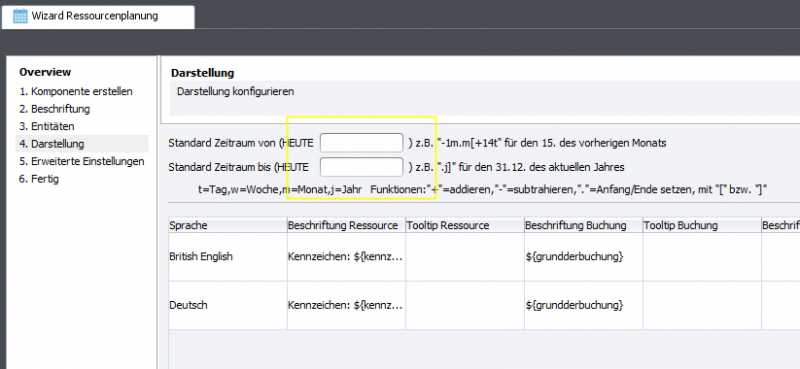The width and height of the screenshot is (800, 369).
Task: Go to step 2. Beschriftung
Action: (x=55, y=109)
